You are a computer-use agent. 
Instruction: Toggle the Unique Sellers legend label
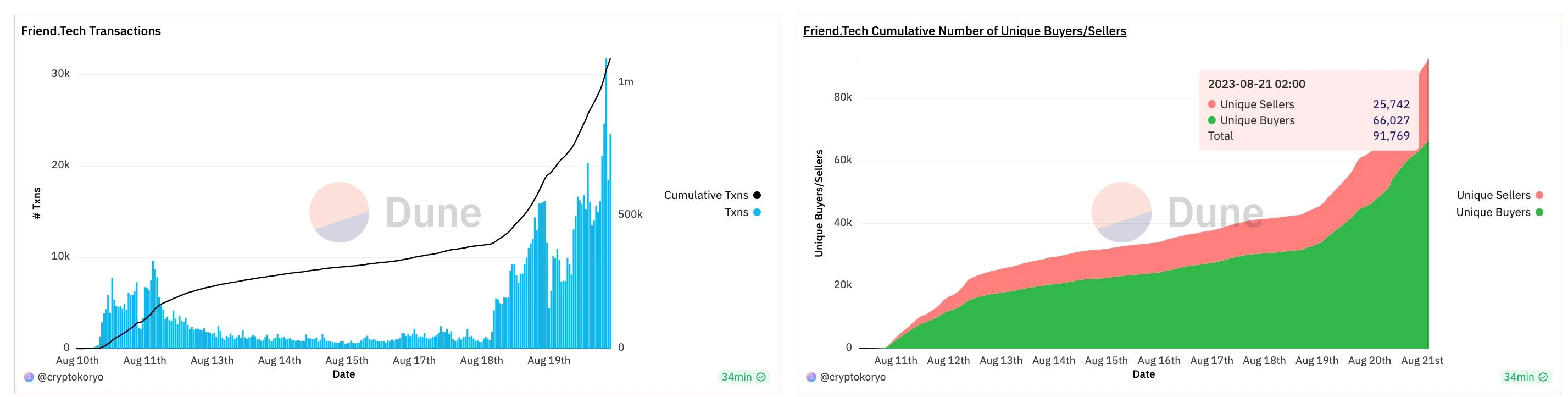click(x=1493, y=195)
